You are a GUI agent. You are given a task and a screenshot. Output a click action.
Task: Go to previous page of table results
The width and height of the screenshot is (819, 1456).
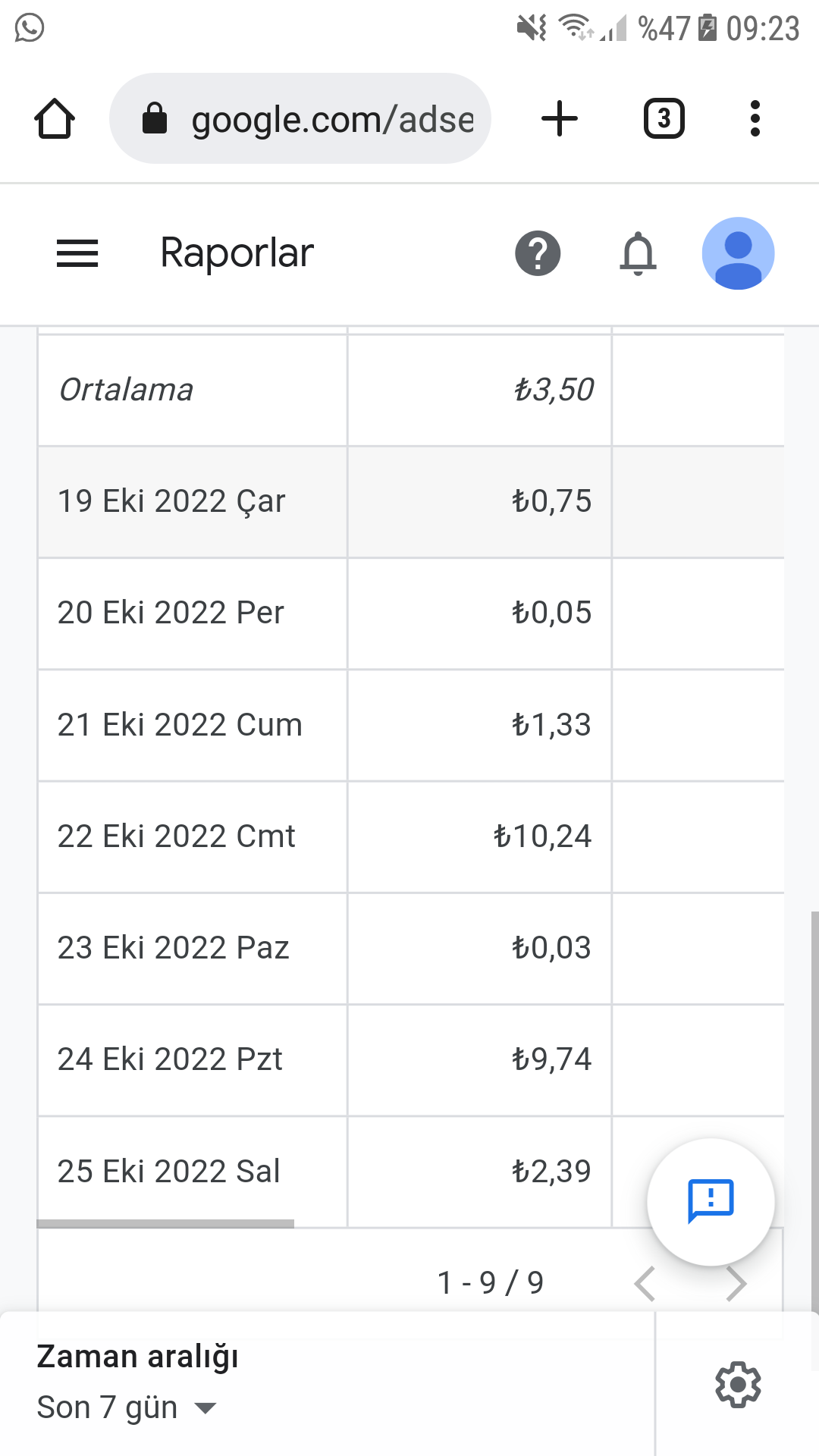coord(645,1283)
